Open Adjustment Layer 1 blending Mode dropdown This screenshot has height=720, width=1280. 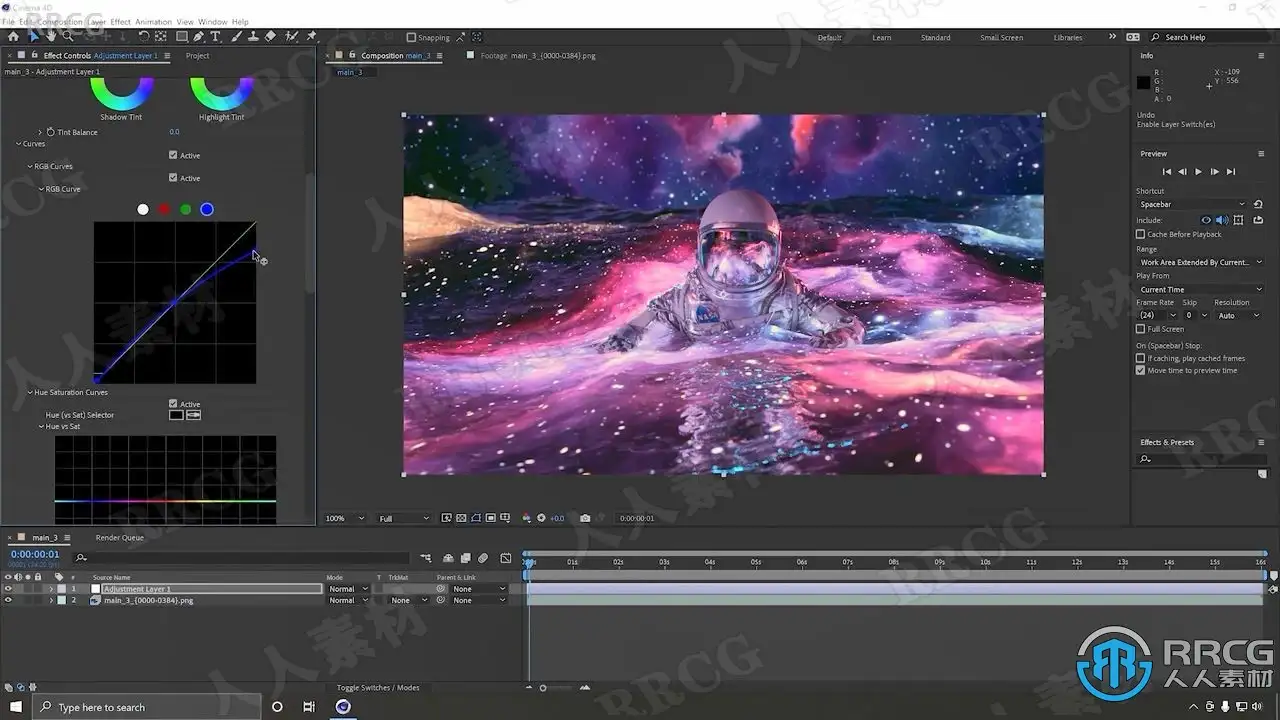pos(348,589)
